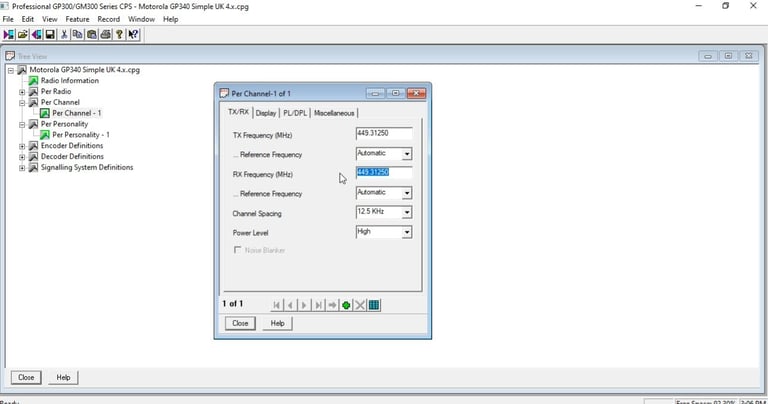Delete the channel with X icon
The width and height of the screenshot is (768, 404).
pyautogui.click(x=360, y=305)
